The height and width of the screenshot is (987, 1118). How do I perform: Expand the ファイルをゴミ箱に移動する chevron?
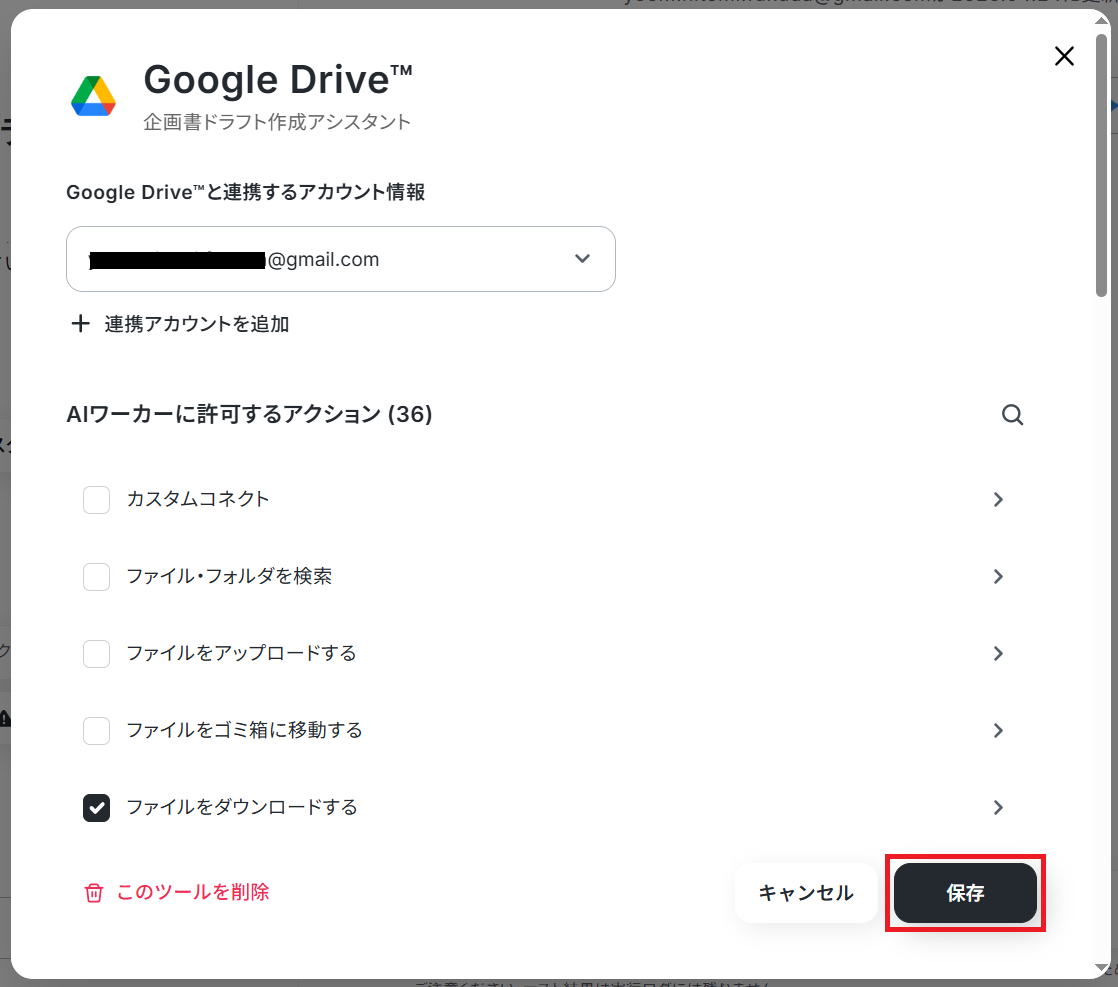coord(998,731)
